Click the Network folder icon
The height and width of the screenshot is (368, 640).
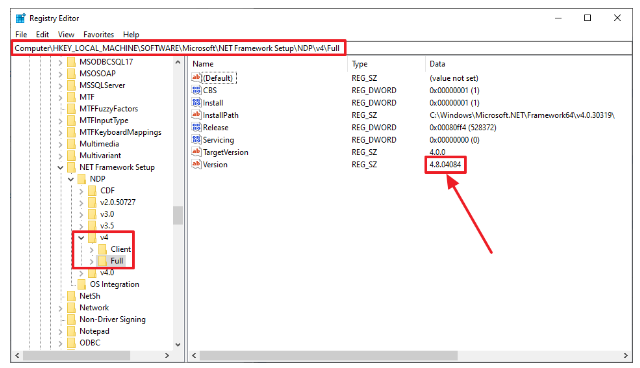tap(71, 308)
